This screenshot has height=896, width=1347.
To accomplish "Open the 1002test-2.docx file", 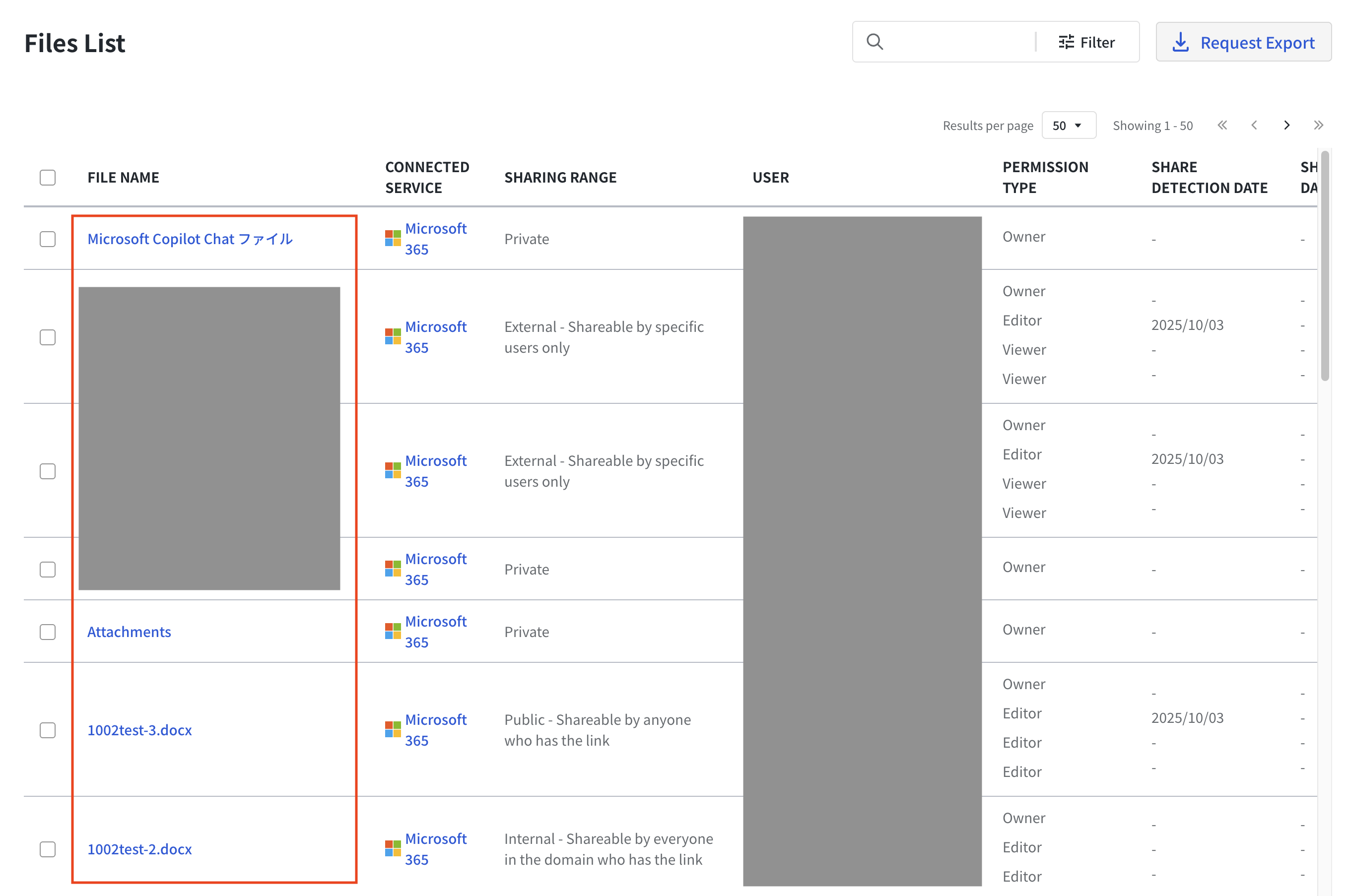I will coord(139,848).
